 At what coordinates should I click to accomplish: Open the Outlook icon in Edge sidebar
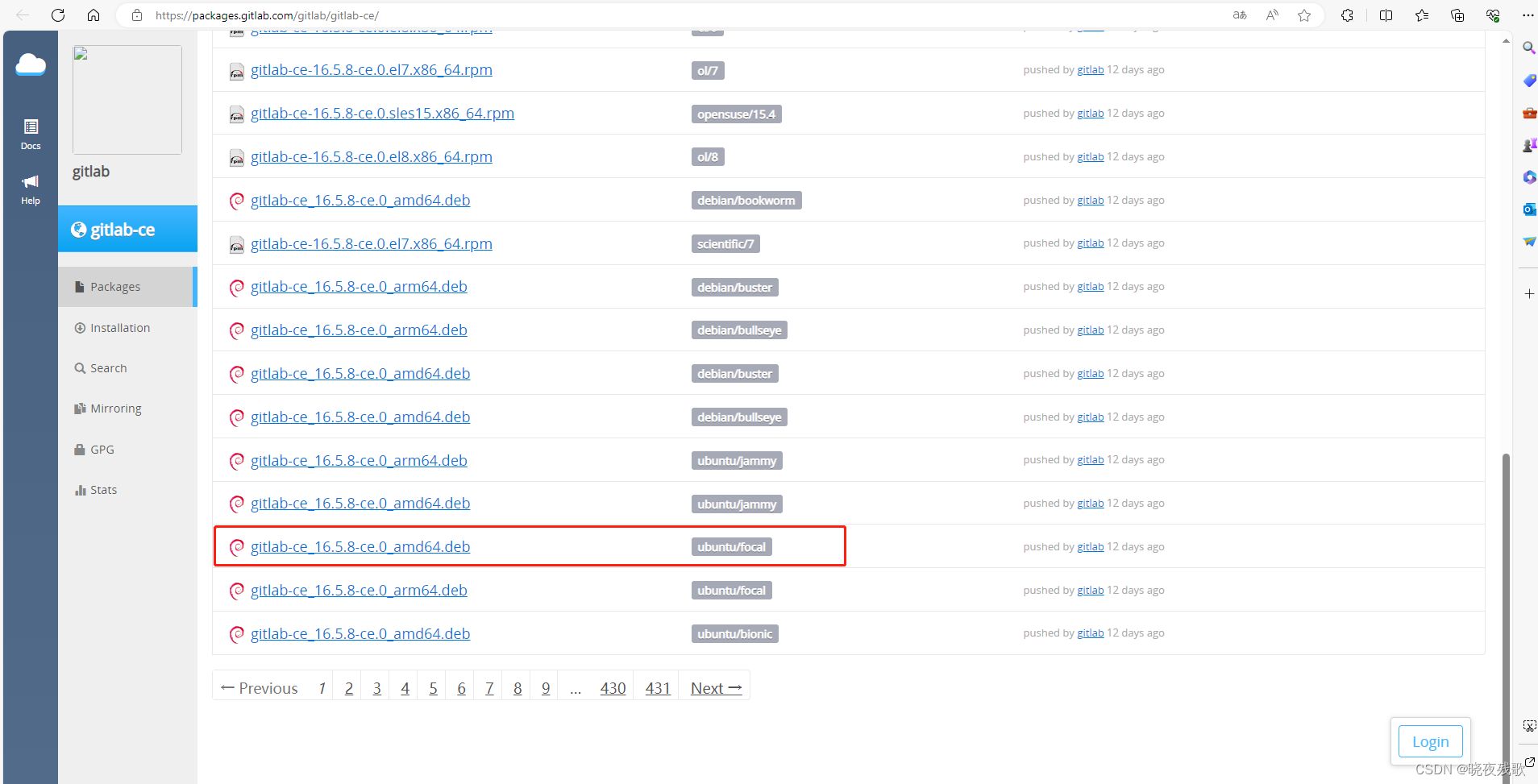[1529, 209]
